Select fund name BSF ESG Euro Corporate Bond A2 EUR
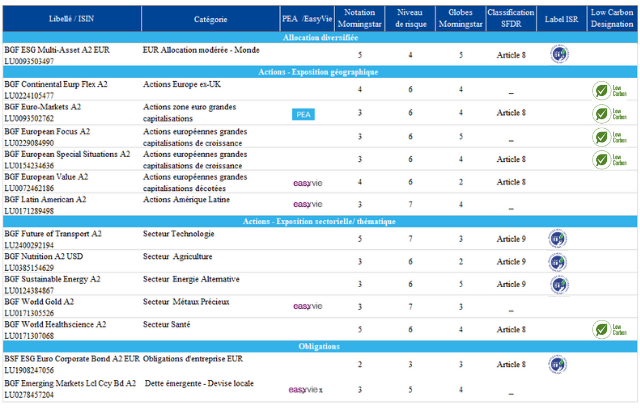 tap(72, 359)
